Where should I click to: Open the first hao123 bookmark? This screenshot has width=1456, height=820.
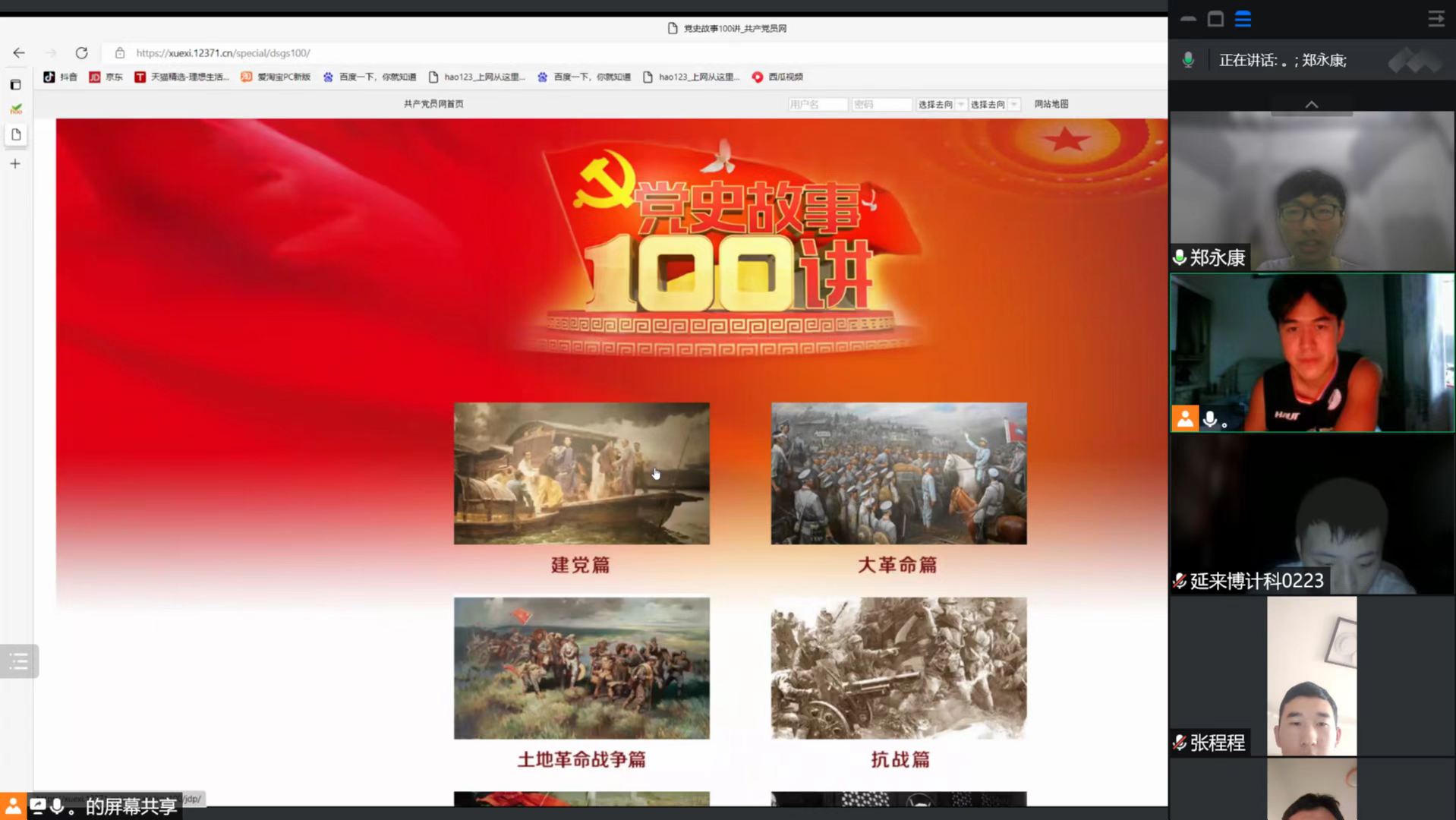pos(477,77)
